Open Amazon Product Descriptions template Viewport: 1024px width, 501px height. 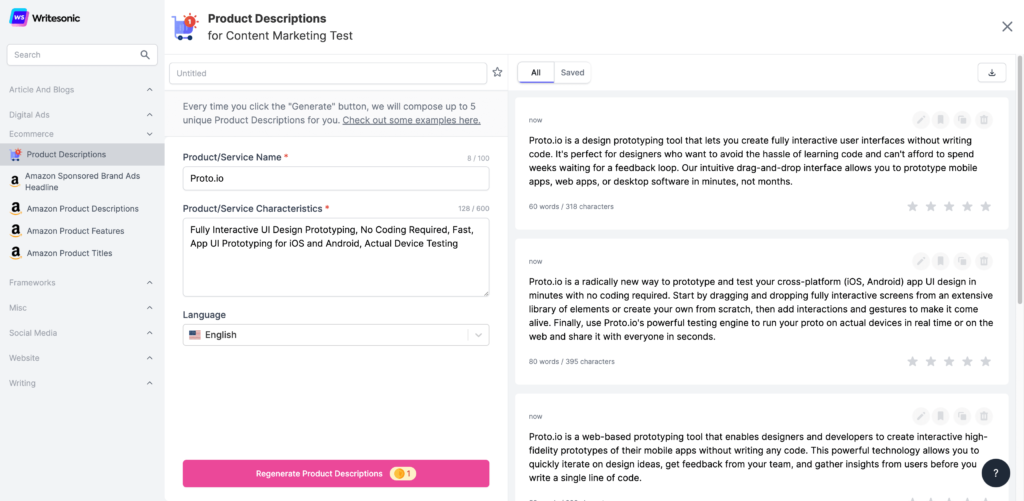[82, 208]
